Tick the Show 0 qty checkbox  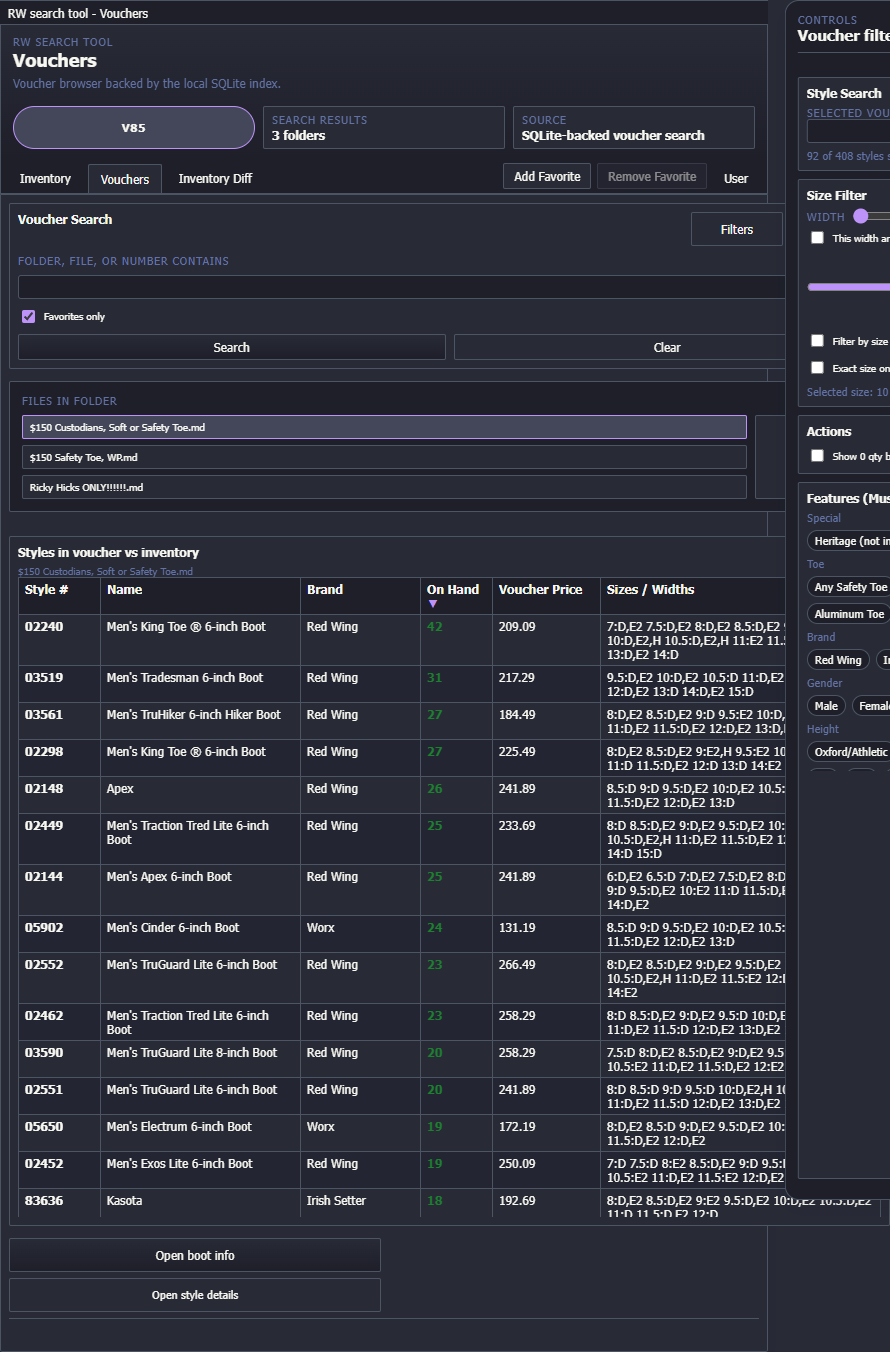pyautogui.click(x=817, y=456)
